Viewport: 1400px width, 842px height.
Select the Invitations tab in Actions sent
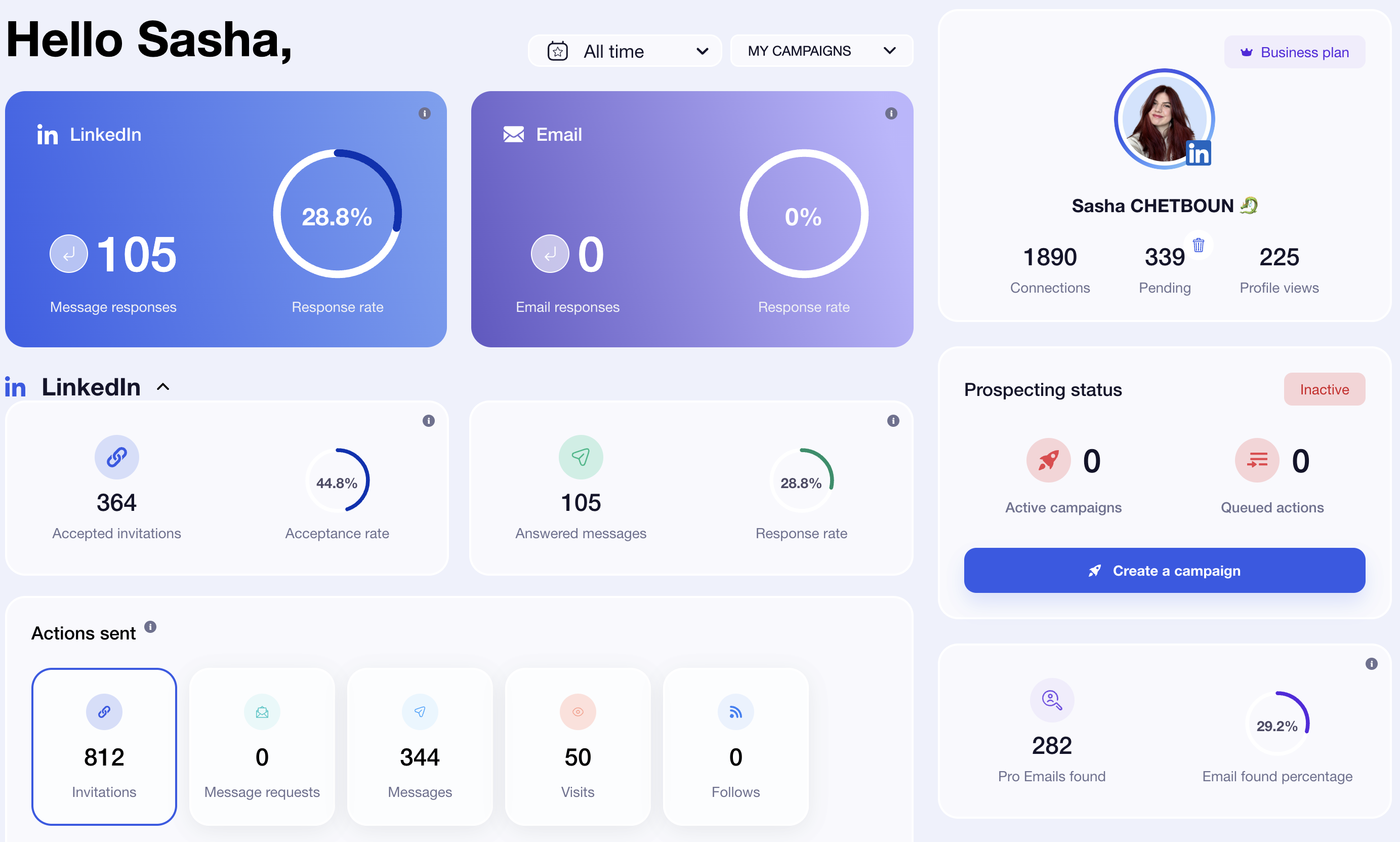click(105, 748)
